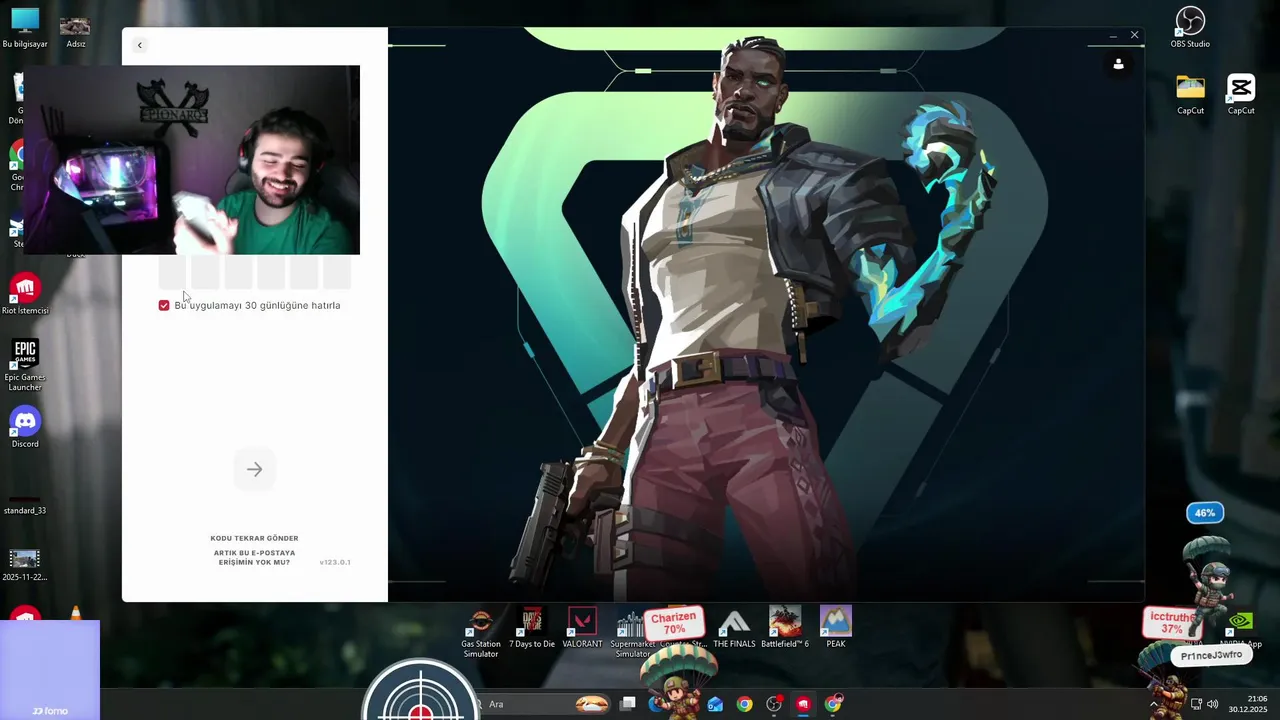Select the CapCut app shortcut with white logo

[x=1241, y=95]
